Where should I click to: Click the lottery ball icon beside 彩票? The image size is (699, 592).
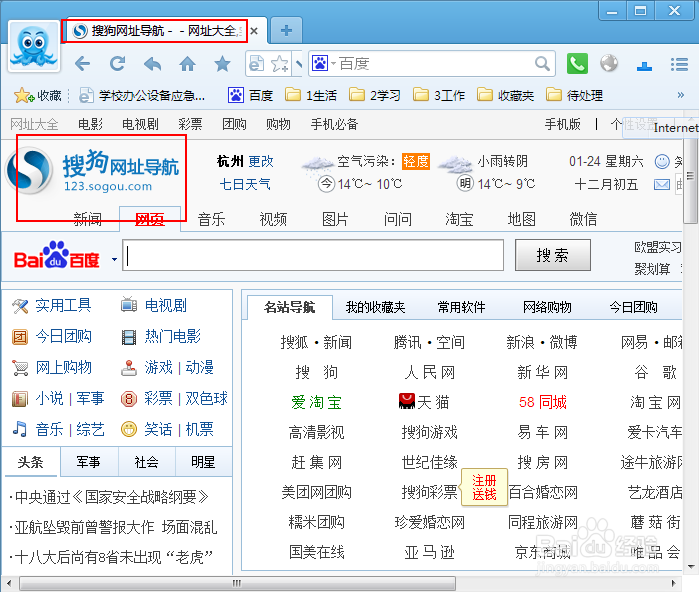[129, 399]
